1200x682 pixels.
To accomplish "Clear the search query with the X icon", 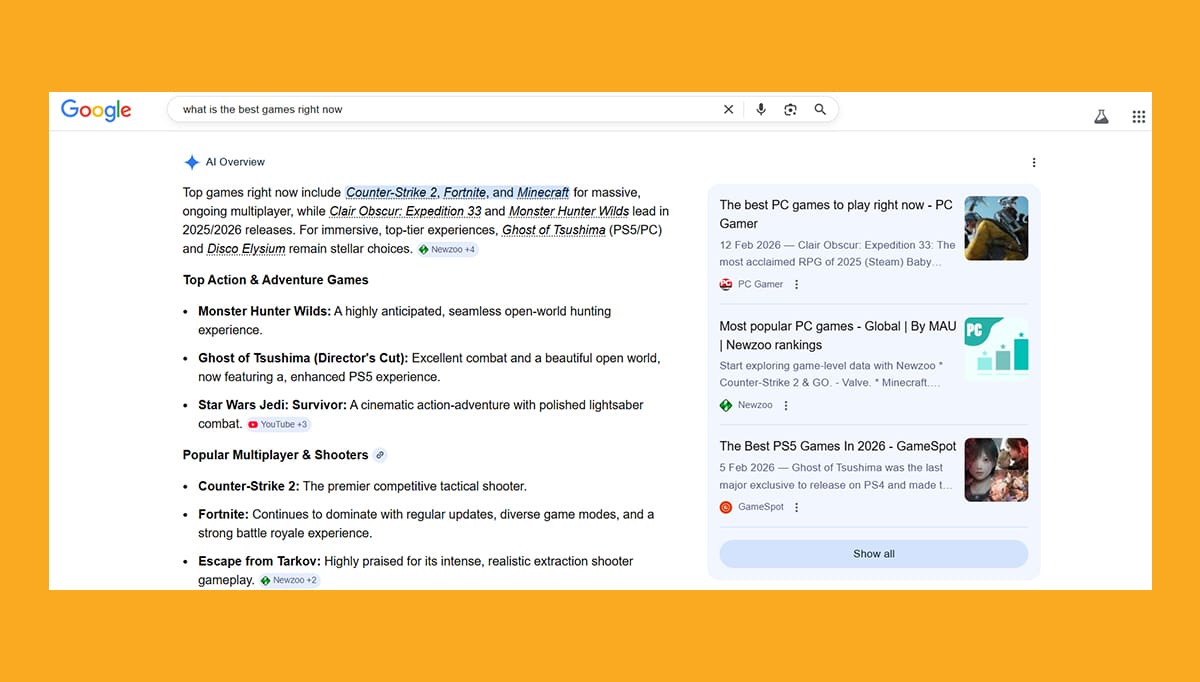I will (x=728, y=110).
